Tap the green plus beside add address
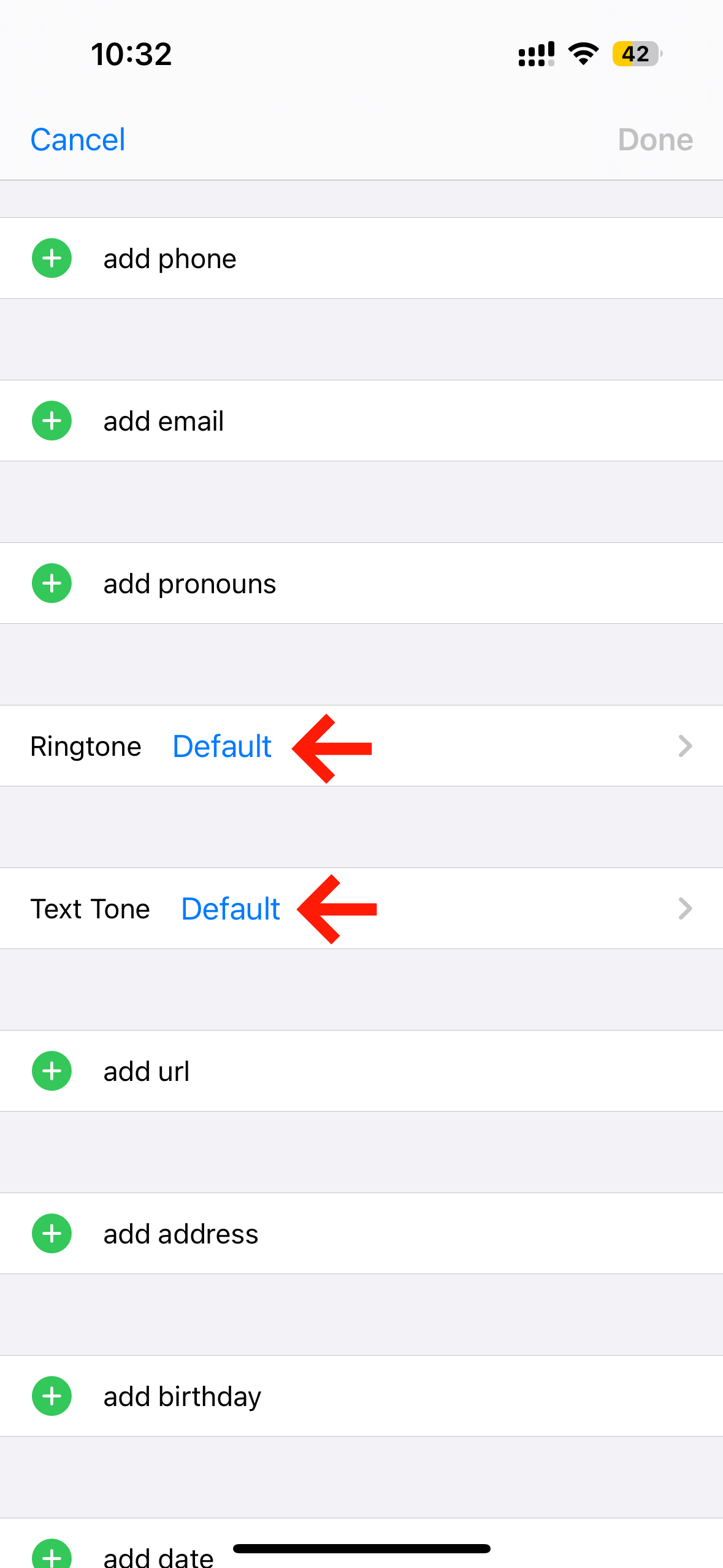This screenshot has width=723, height=1568. (52, 1234)
